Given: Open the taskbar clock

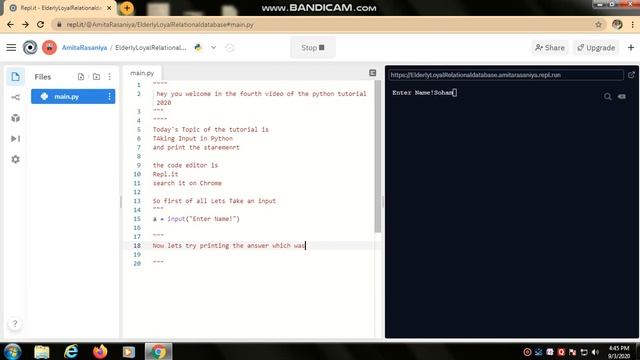Looking at the screenshot, I should click(619, 352).
